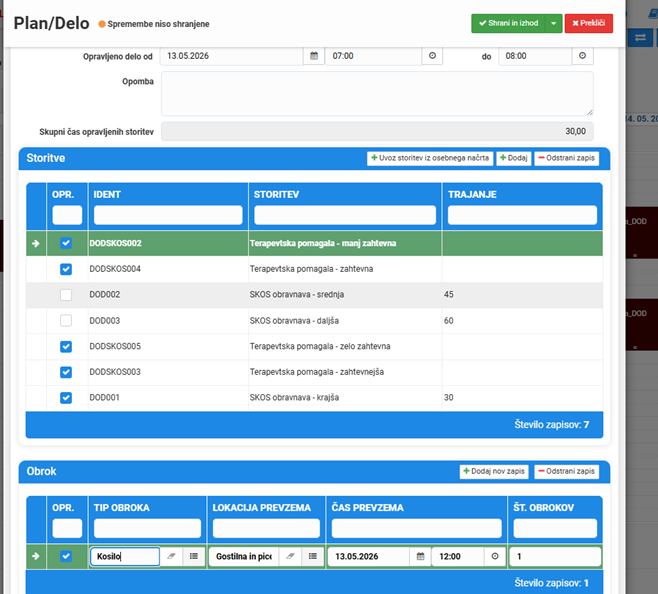
Task: Click the Obrok 13.05.2026 date input
Action: (368, 556)
